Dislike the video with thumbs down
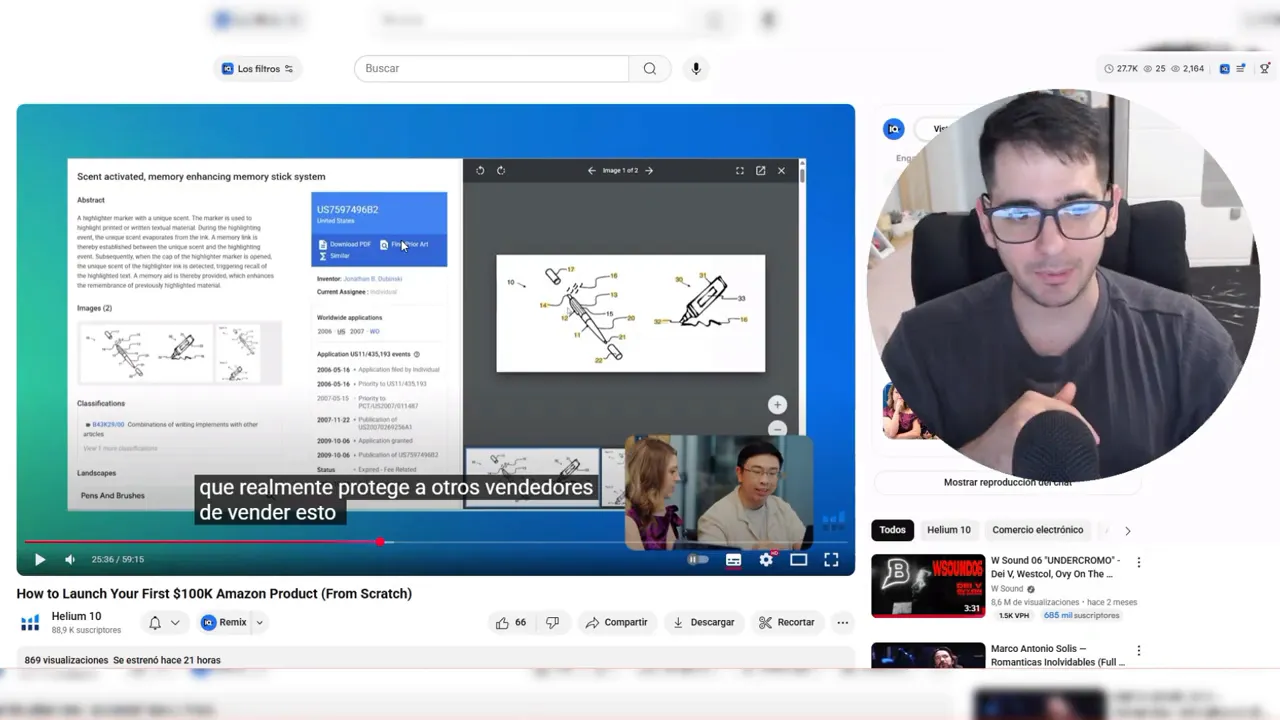This screenshot has width=1280, height=720. (552, 623)
